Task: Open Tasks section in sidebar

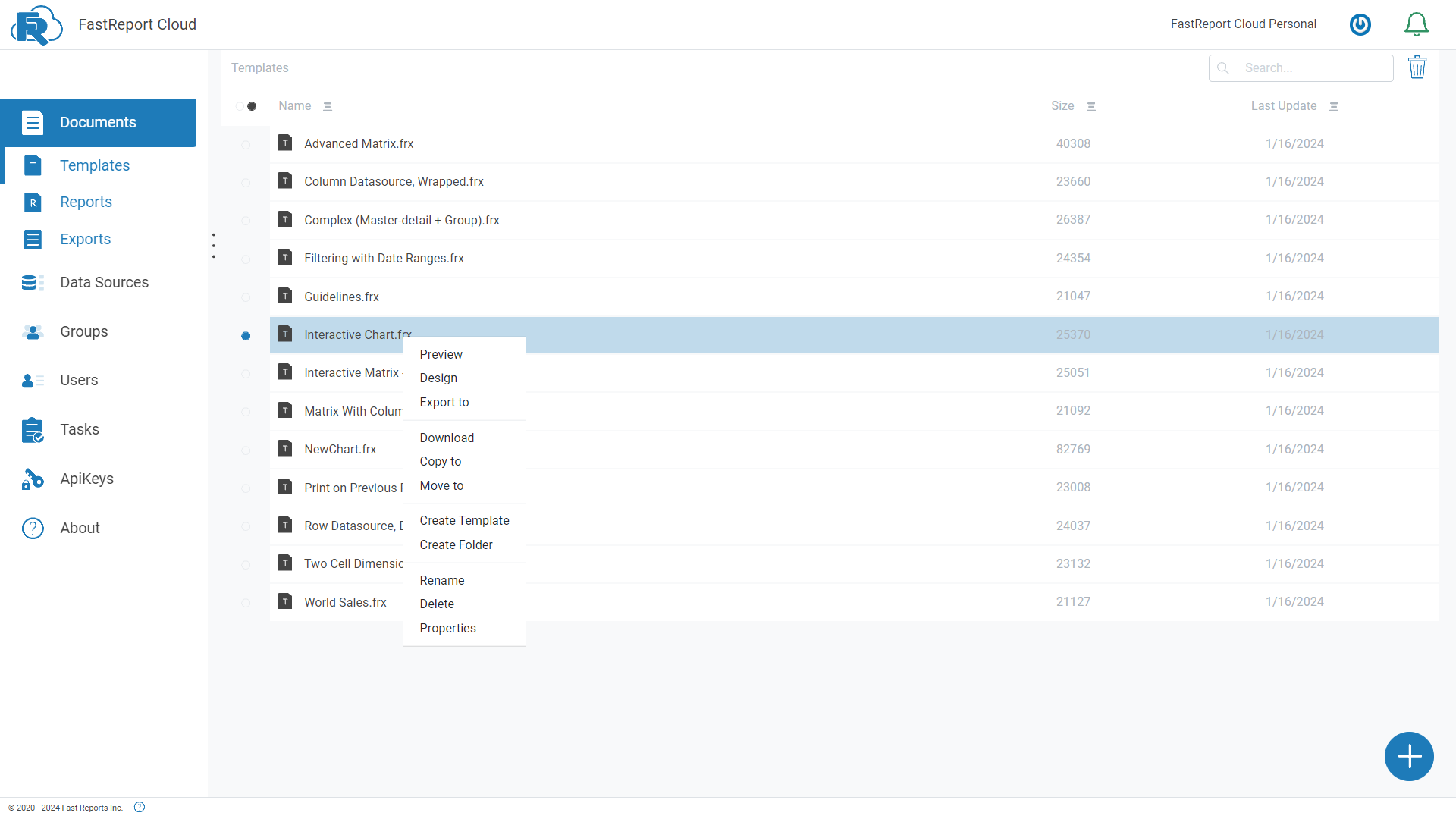Action: [x=80, y=429]
